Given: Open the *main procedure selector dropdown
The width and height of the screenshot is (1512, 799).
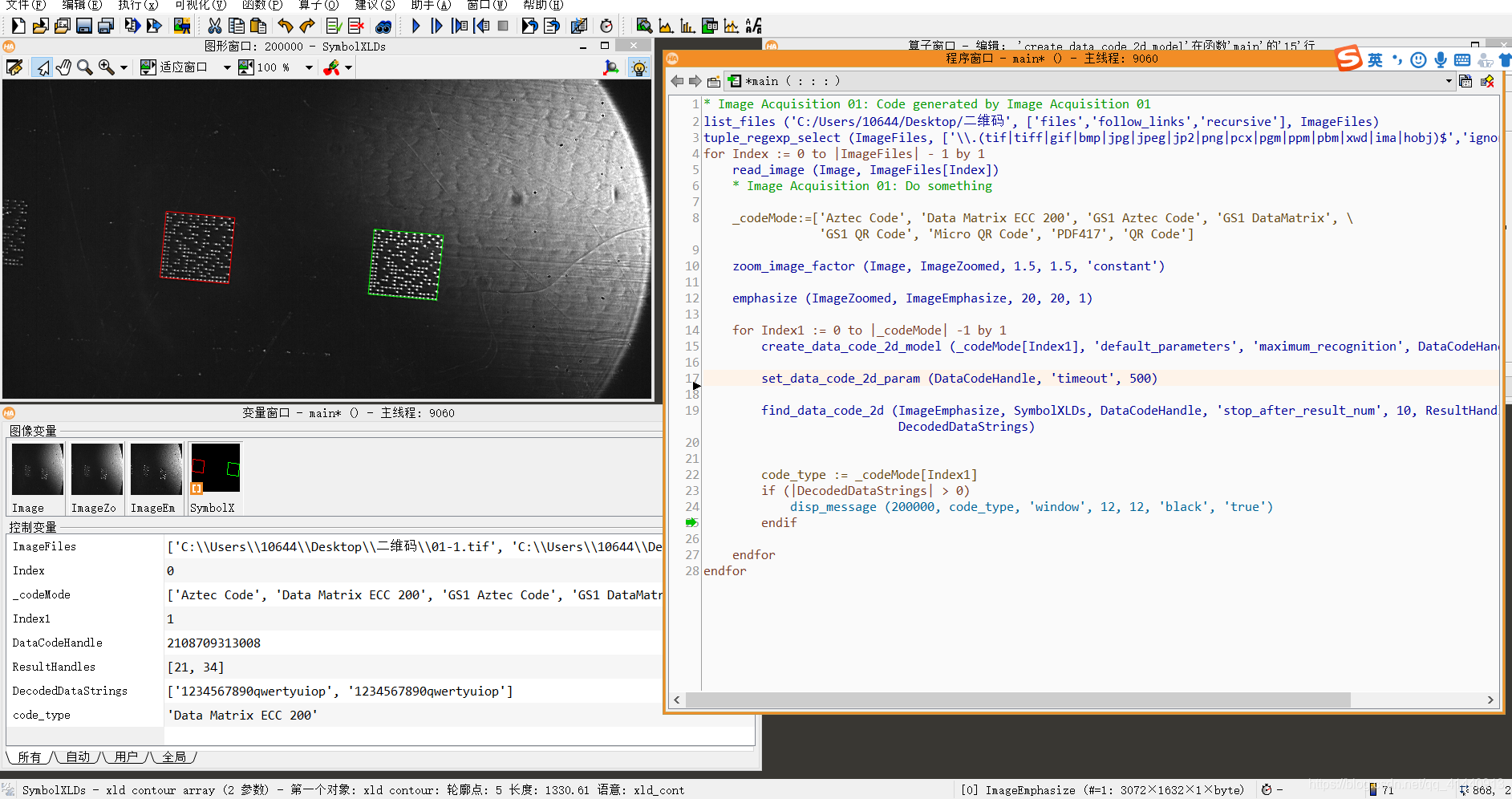Looking at the screenshot, I should [x=1091, y=81].
